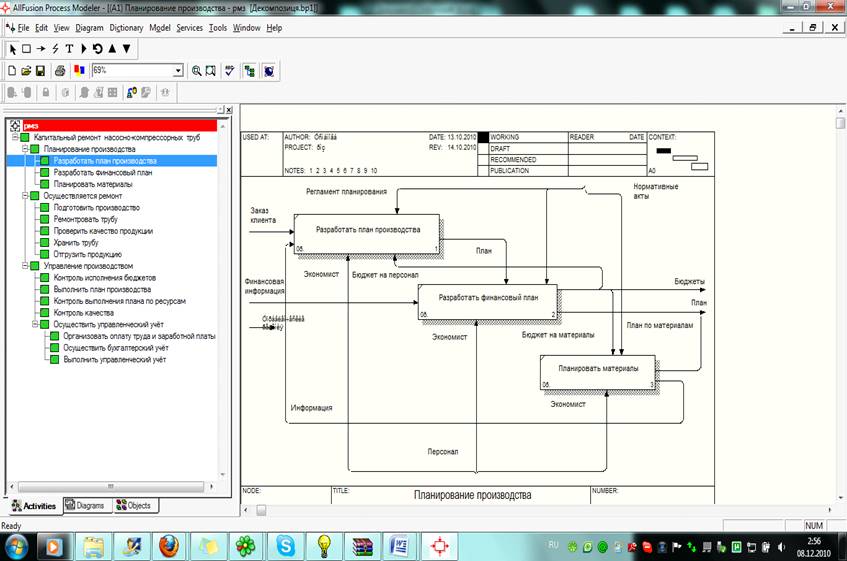Choose the Squiggle lightning tool
This screenshot has width=847, height=561.
(55, 48)
